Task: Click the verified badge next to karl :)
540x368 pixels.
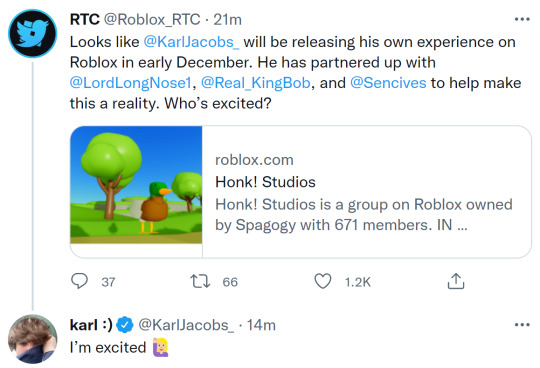Action: tap(125, 325)
